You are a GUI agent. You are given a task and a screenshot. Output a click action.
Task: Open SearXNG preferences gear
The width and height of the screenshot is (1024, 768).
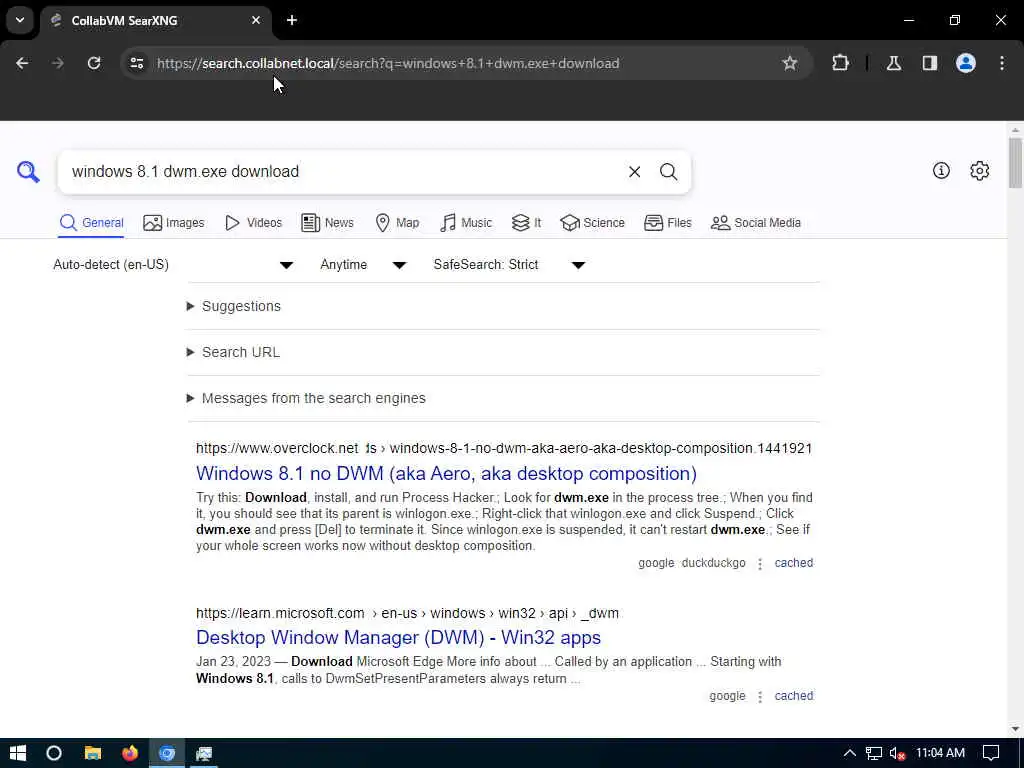coord(979,170)
